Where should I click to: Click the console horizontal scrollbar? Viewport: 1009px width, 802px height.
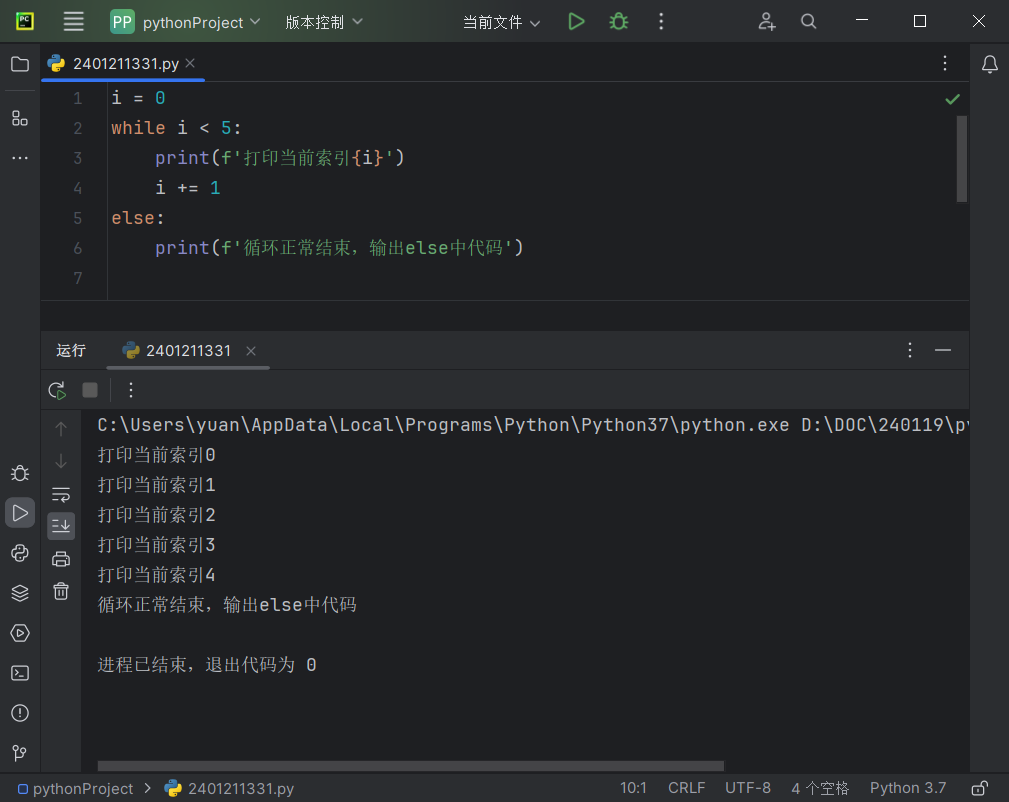411,765
